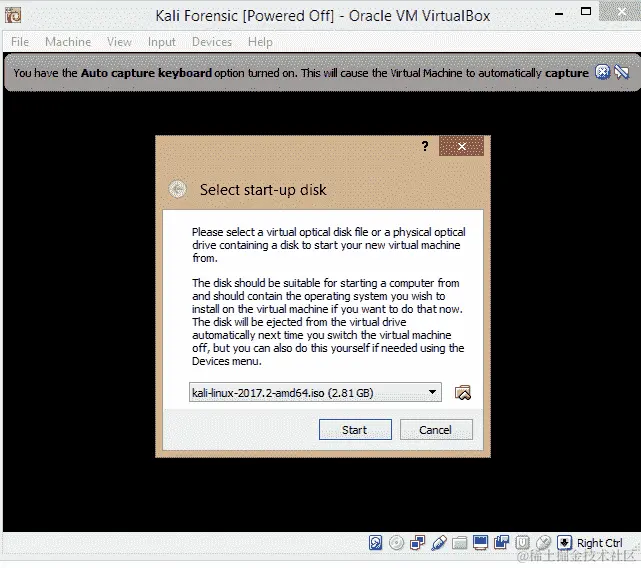Click the Cancel button
641x568 pixels.
(x=436, y=429)
